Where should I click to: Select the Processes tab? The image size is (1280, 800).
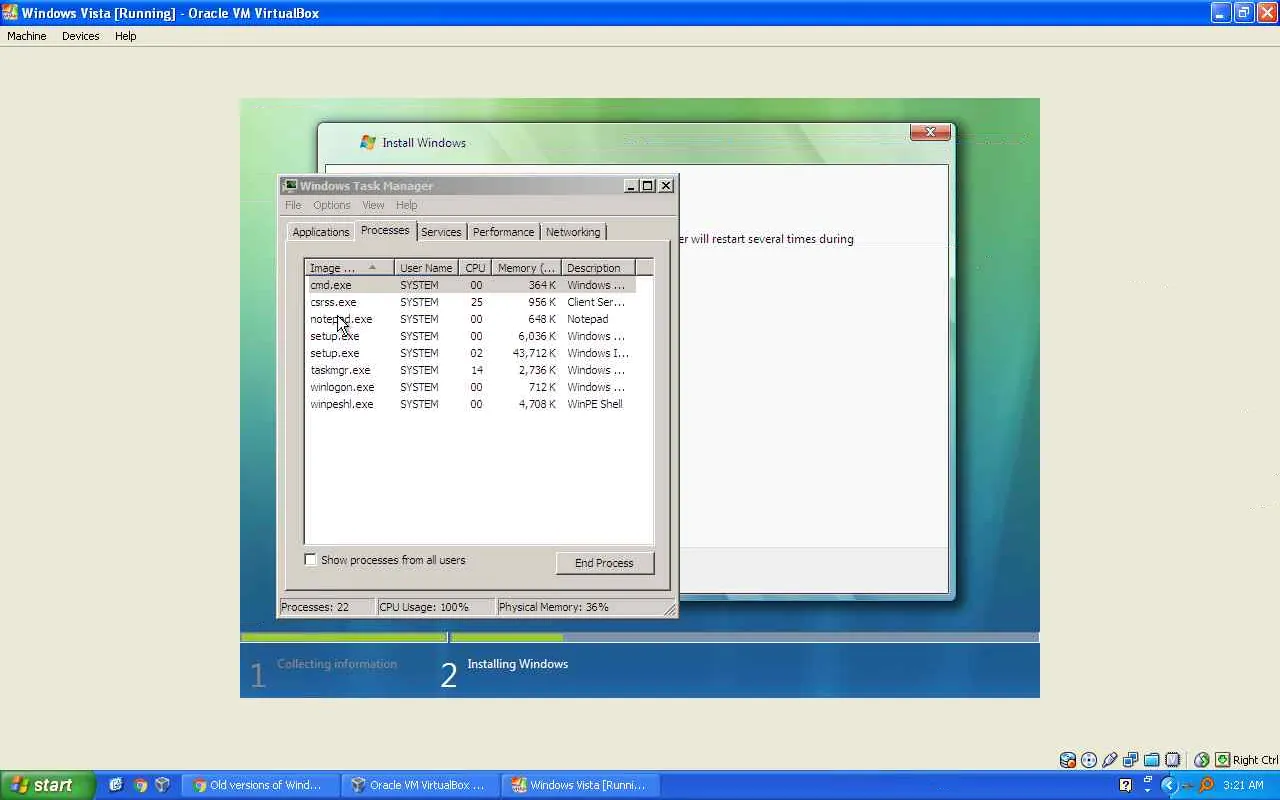[x=385, y=230]
